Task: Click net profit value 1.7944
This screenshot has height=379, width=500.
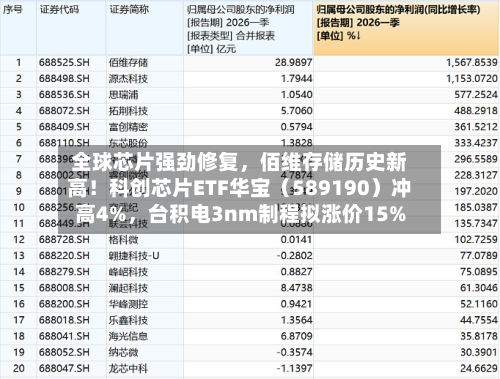Action: click(x=297, y=79)
